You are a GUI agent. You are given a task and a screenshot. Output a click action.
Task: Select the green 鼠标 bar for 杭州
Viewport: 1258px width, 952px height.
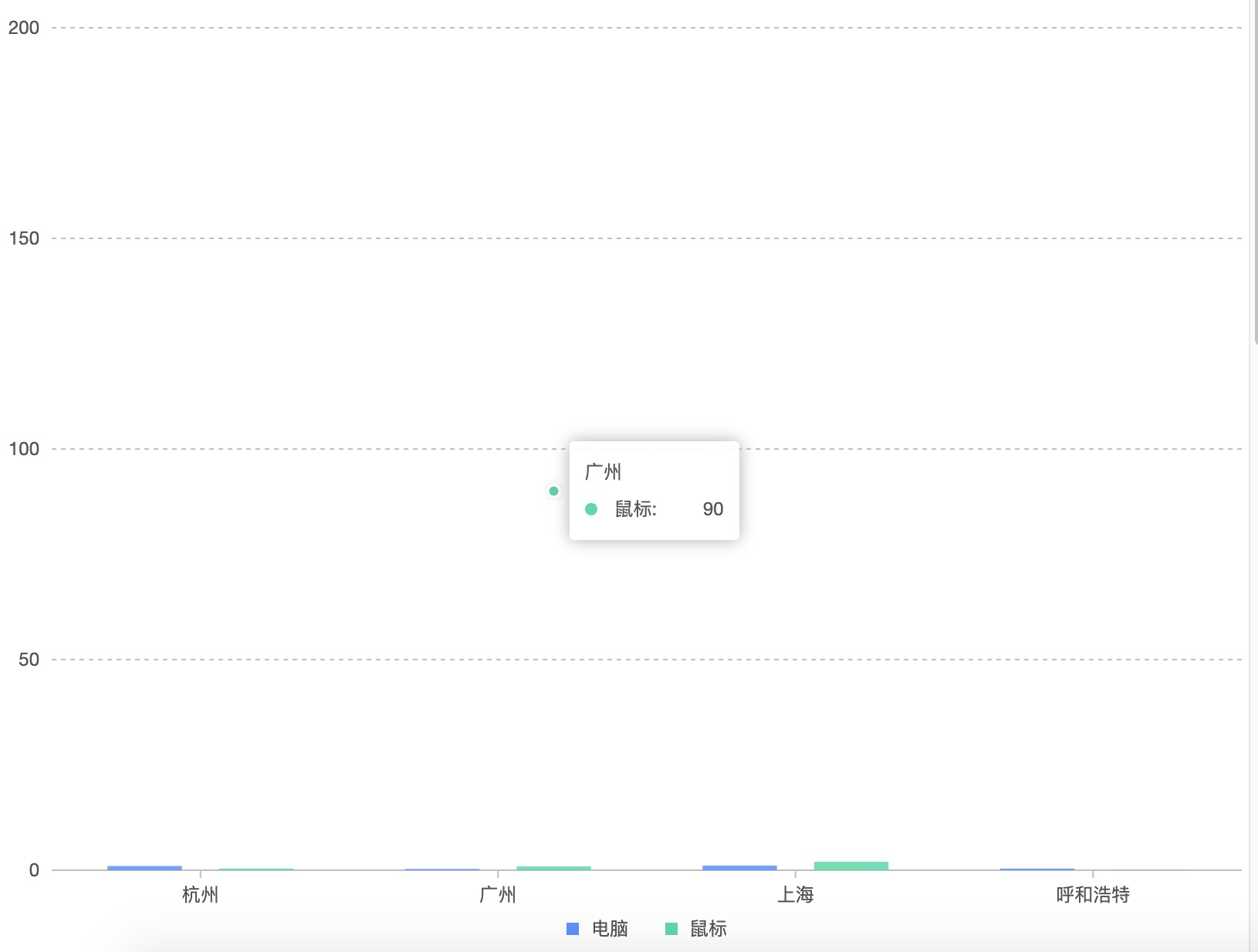256,869
